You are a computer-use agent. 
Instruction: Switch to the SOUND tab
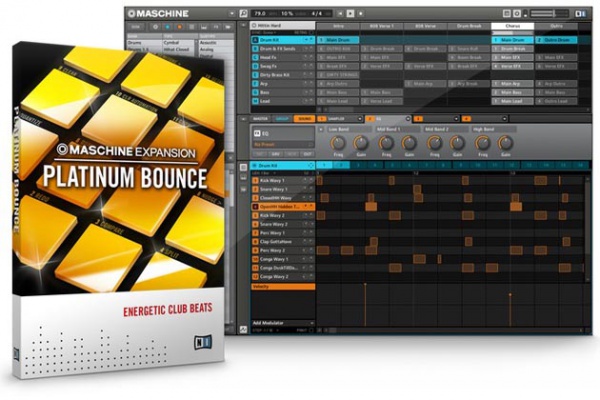304,119
